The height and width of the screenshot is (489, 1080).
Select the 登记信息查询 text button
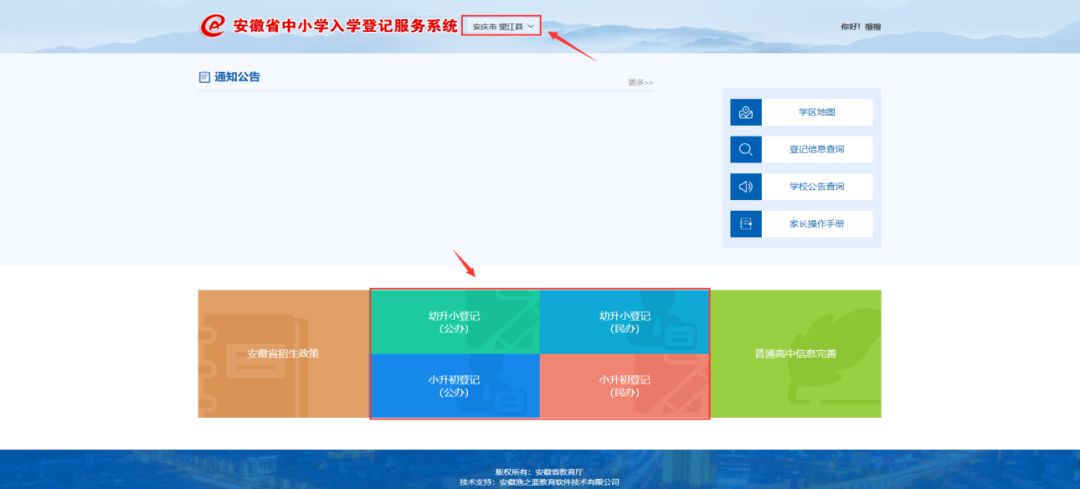(x=816, y=150)
